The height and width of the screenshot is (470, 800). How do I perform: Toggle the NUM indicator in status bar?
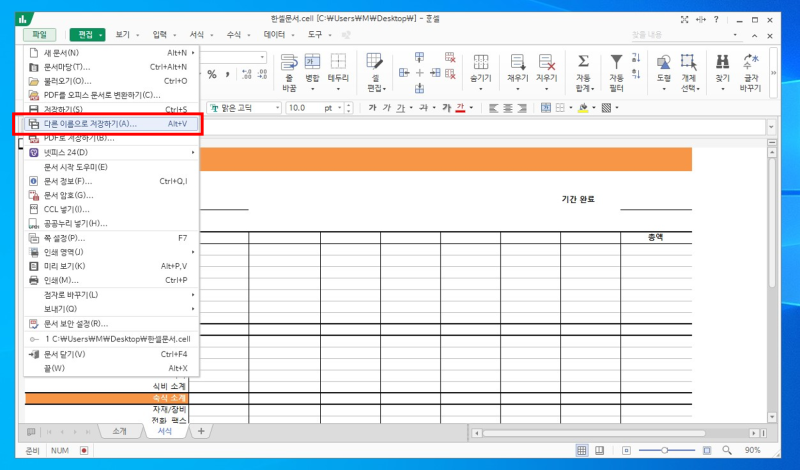(x=60, y=450)
